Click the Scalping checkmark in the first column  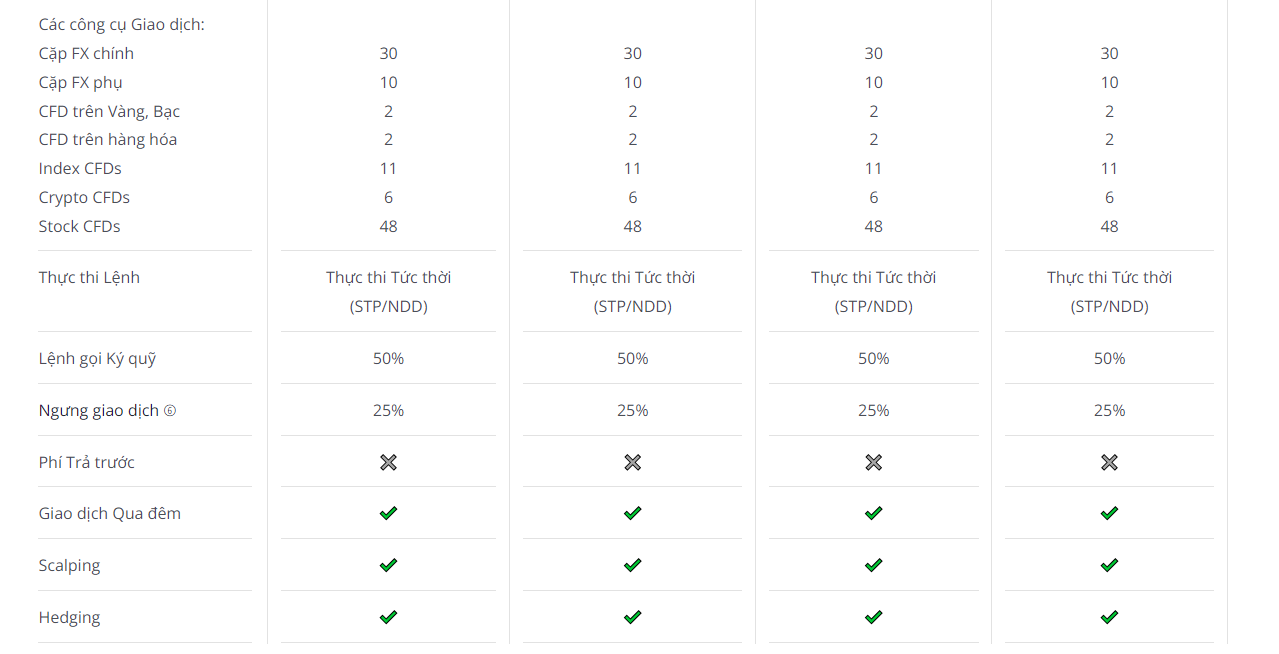pyautogui.click(x=388, y=565)
